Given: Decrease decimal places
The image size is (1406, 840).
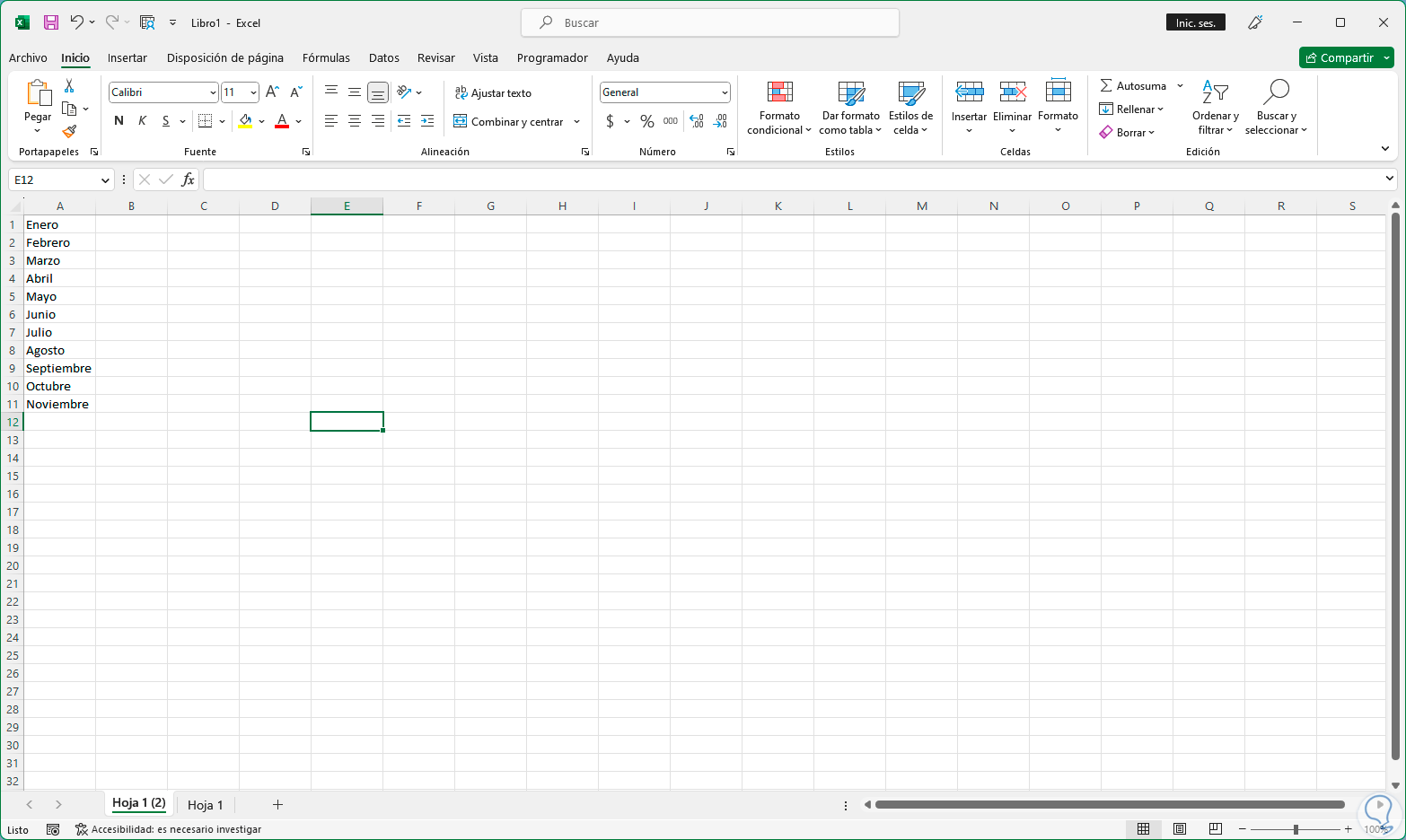Looking at the screenshot, I should tap(720, 121).
